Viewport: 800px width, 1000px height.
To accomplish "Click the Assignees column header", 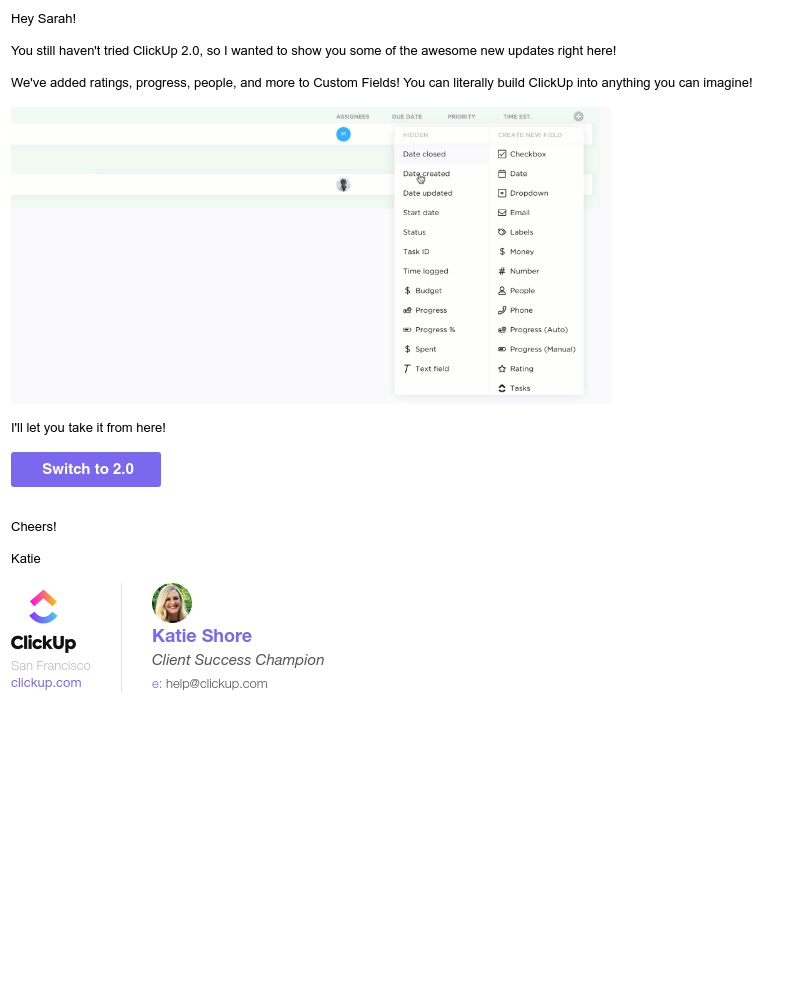I will (x=353, y=117).
